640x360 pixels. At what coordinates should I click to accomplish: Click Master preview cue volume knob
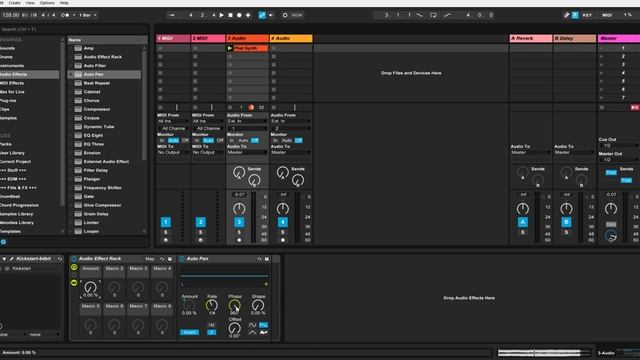[611, 236]
